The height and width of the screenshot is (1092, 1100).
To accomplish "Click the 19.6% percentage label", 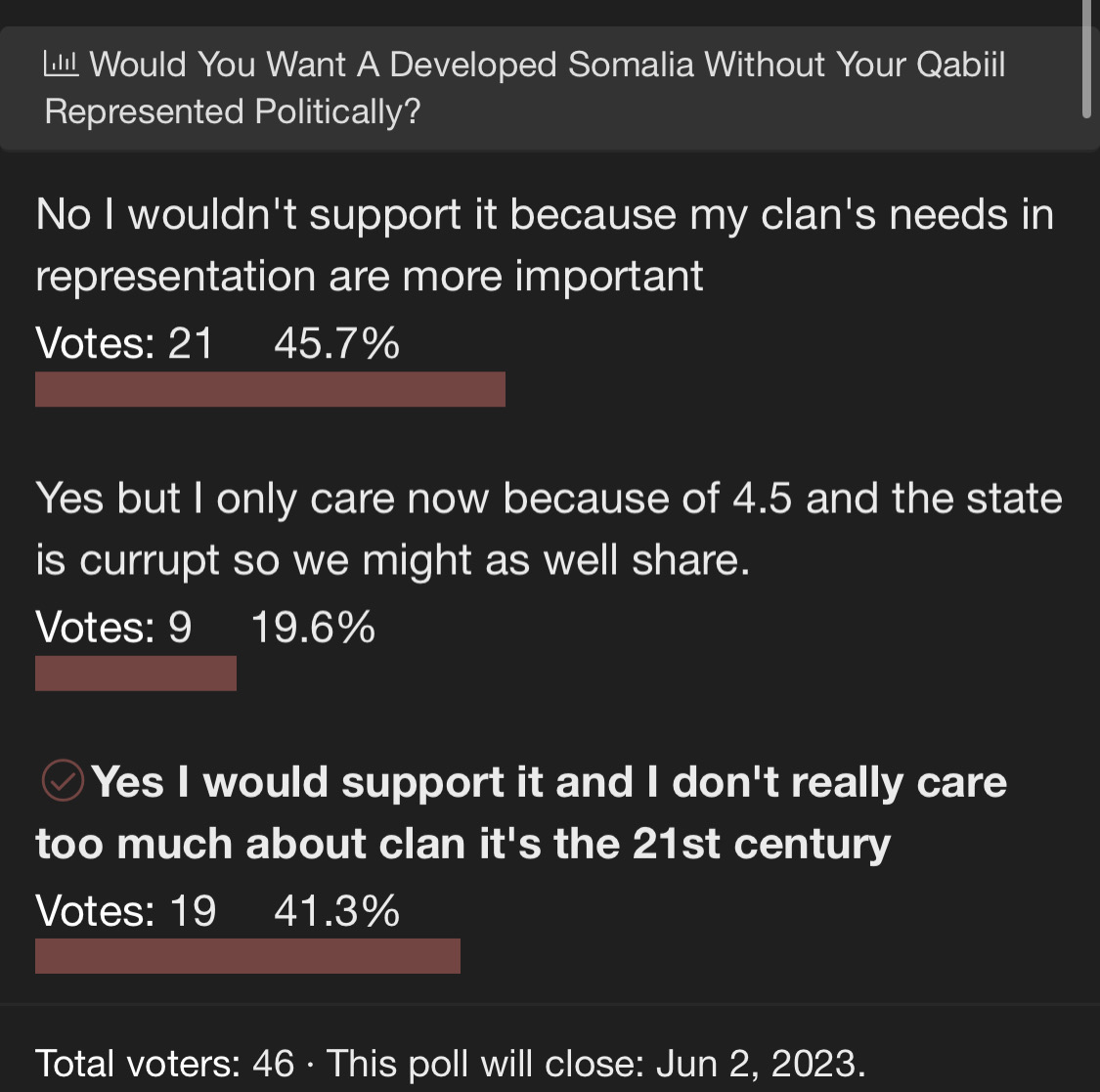I will click(313, 627).
